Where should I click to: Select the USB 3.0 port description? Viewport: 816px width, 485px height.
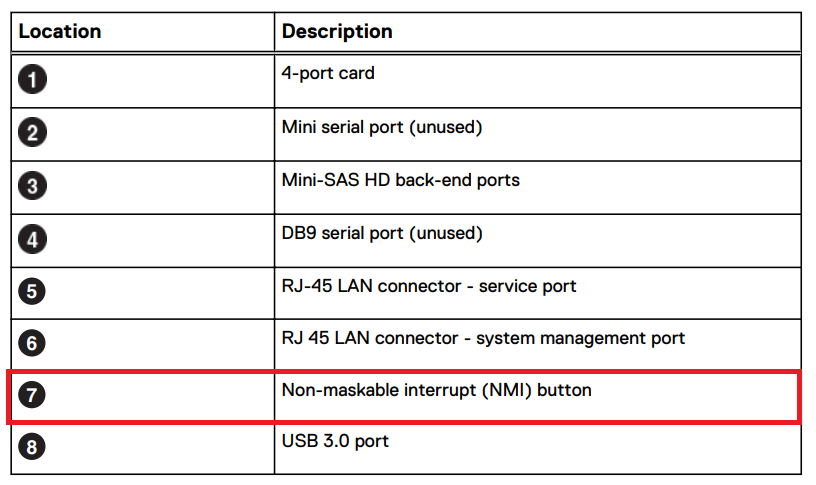pos(335,441)
